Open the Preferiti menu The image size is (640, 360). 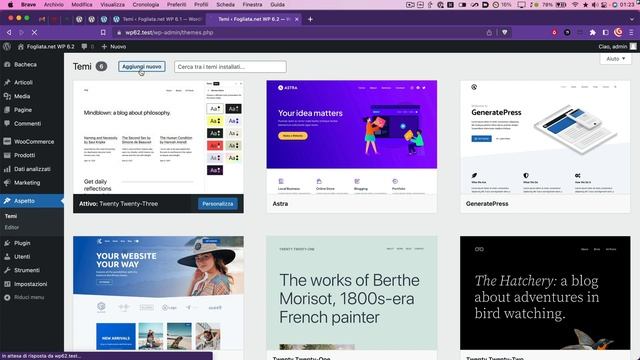click(x=176, y=4)
